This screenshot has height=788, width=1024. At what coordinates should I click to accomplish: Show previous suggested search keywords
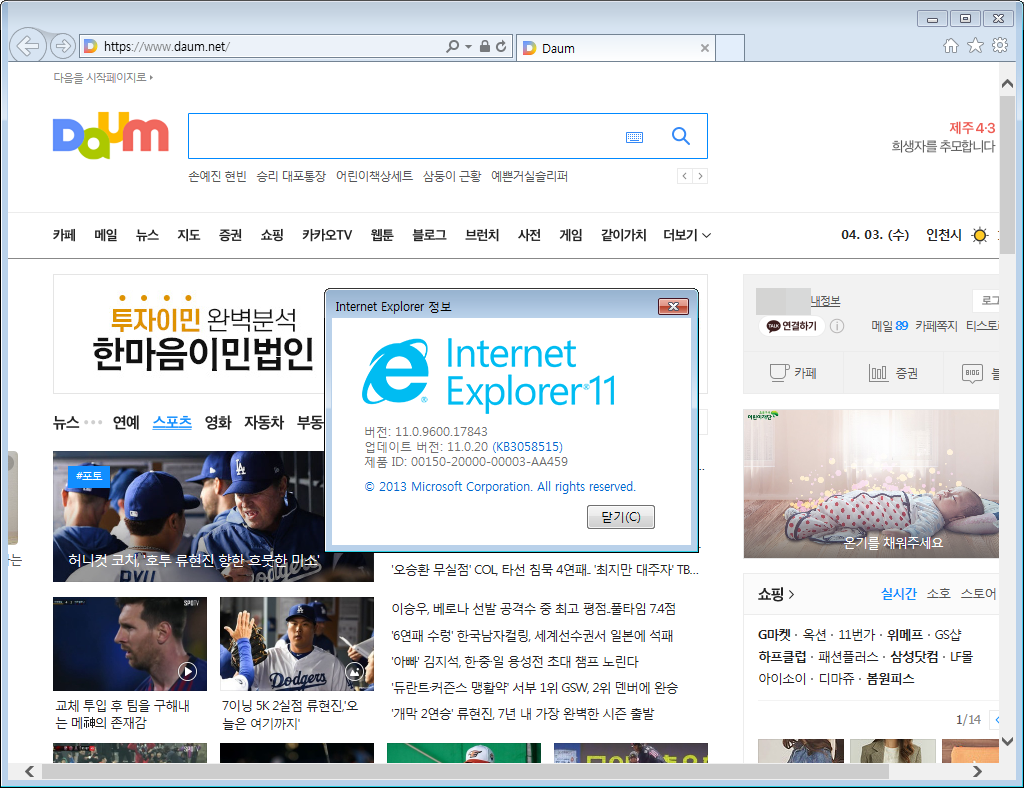684,176
